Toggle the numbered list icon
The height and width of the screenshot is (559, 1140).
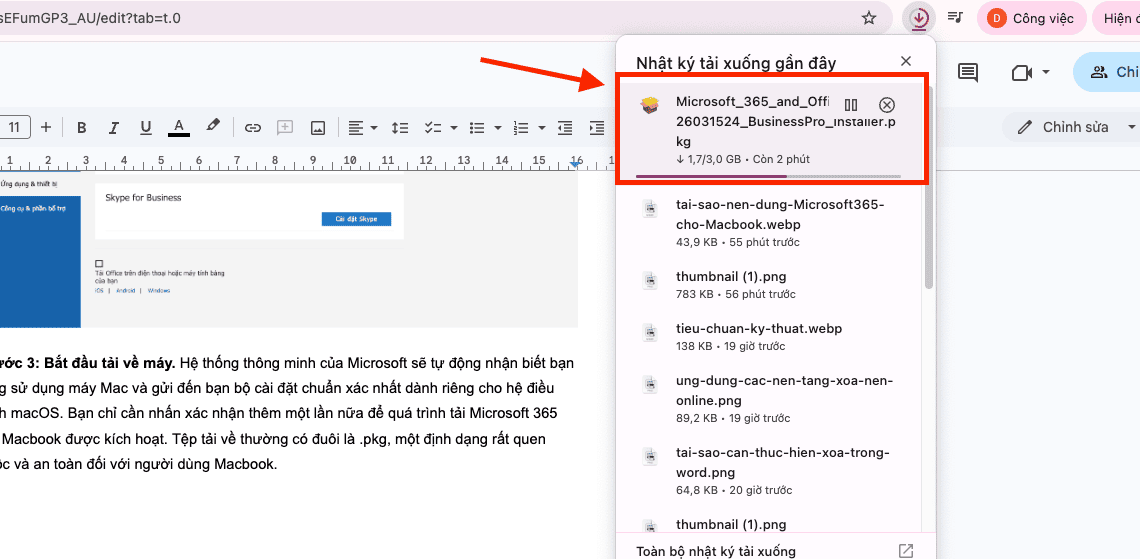click(521, 128)
